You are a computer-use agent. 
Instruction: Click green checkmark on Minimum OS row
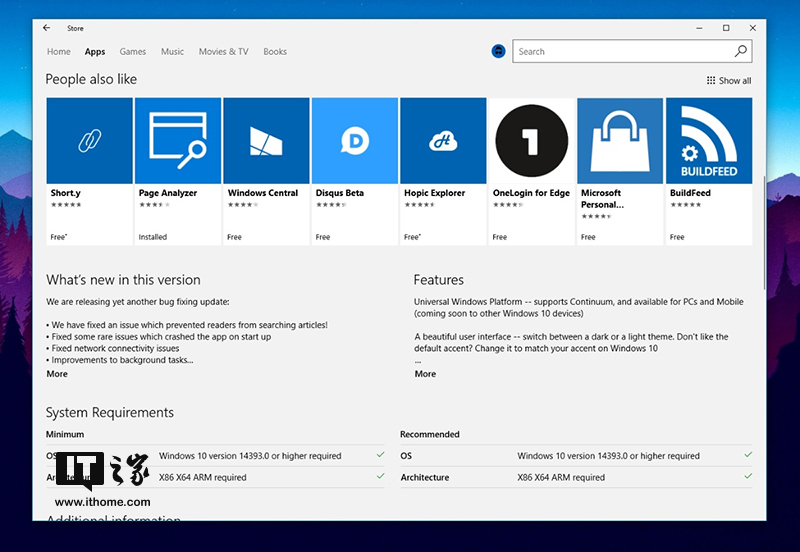point(381,454)
